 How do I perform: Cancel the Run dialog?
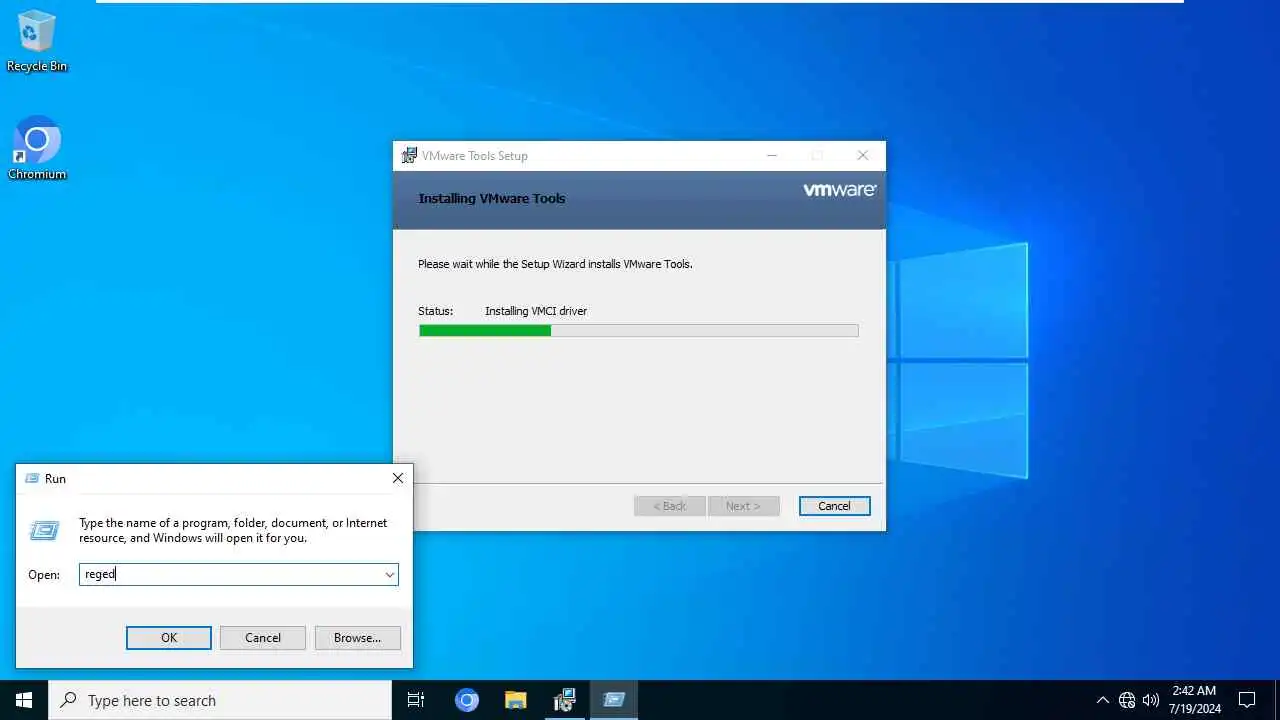tap(263, 638)
